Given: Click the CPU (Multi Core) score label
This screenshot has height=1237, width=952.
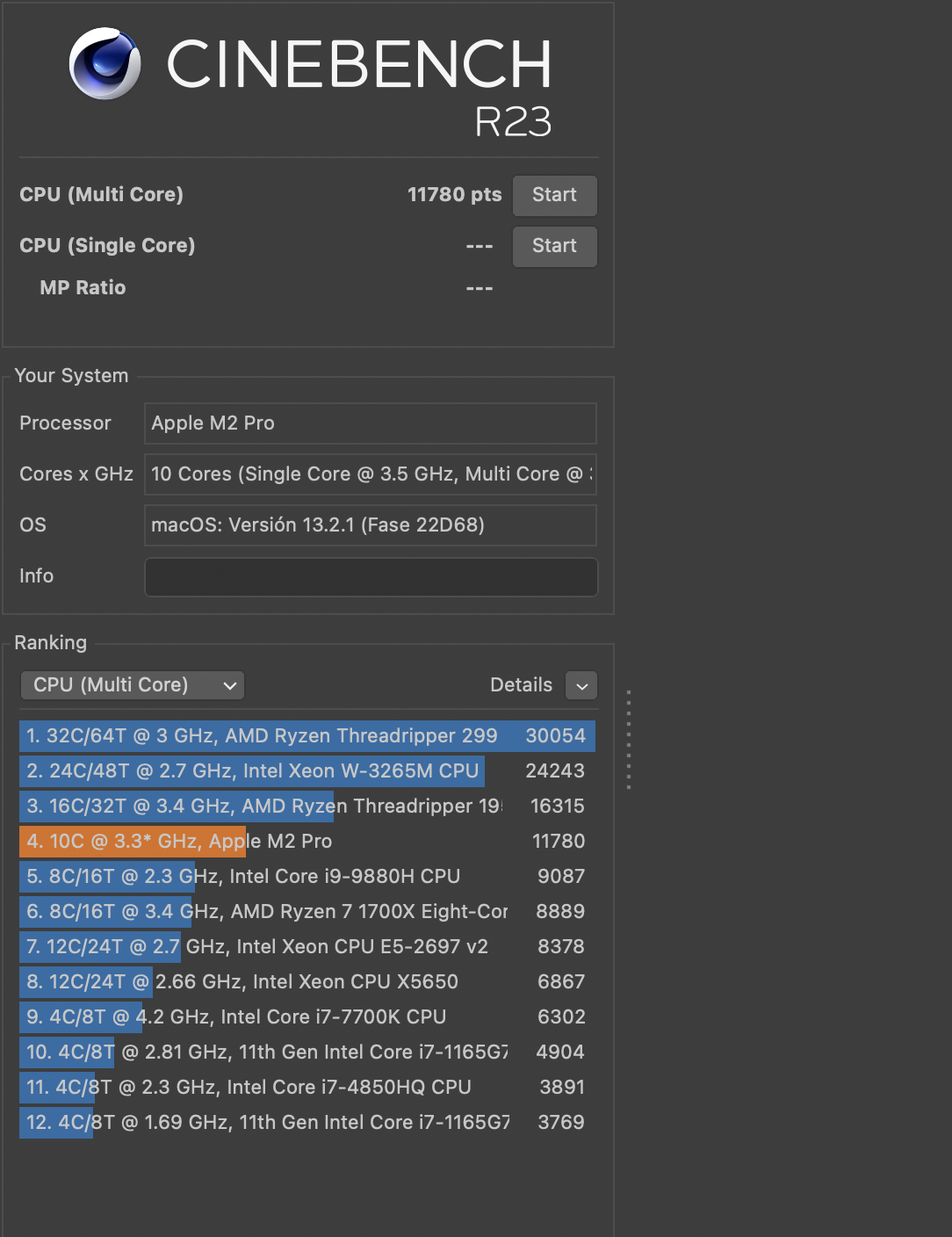Looking at the screenshot, I should (101, 195).
